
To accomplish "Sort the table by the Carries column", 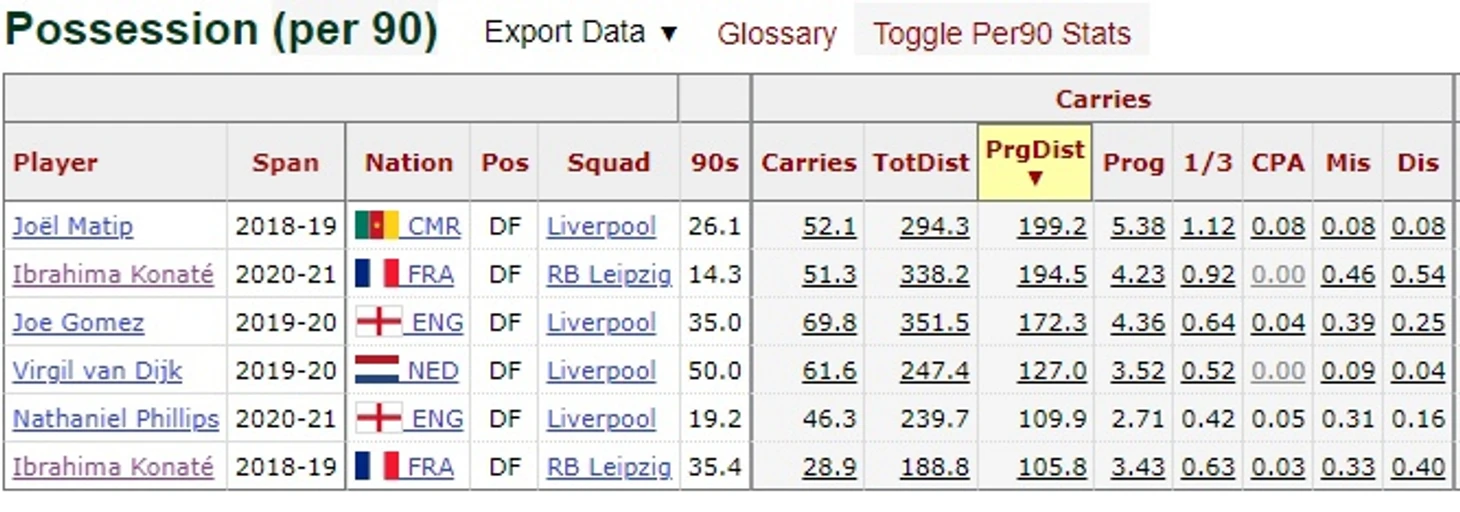I will click(809, 163).
